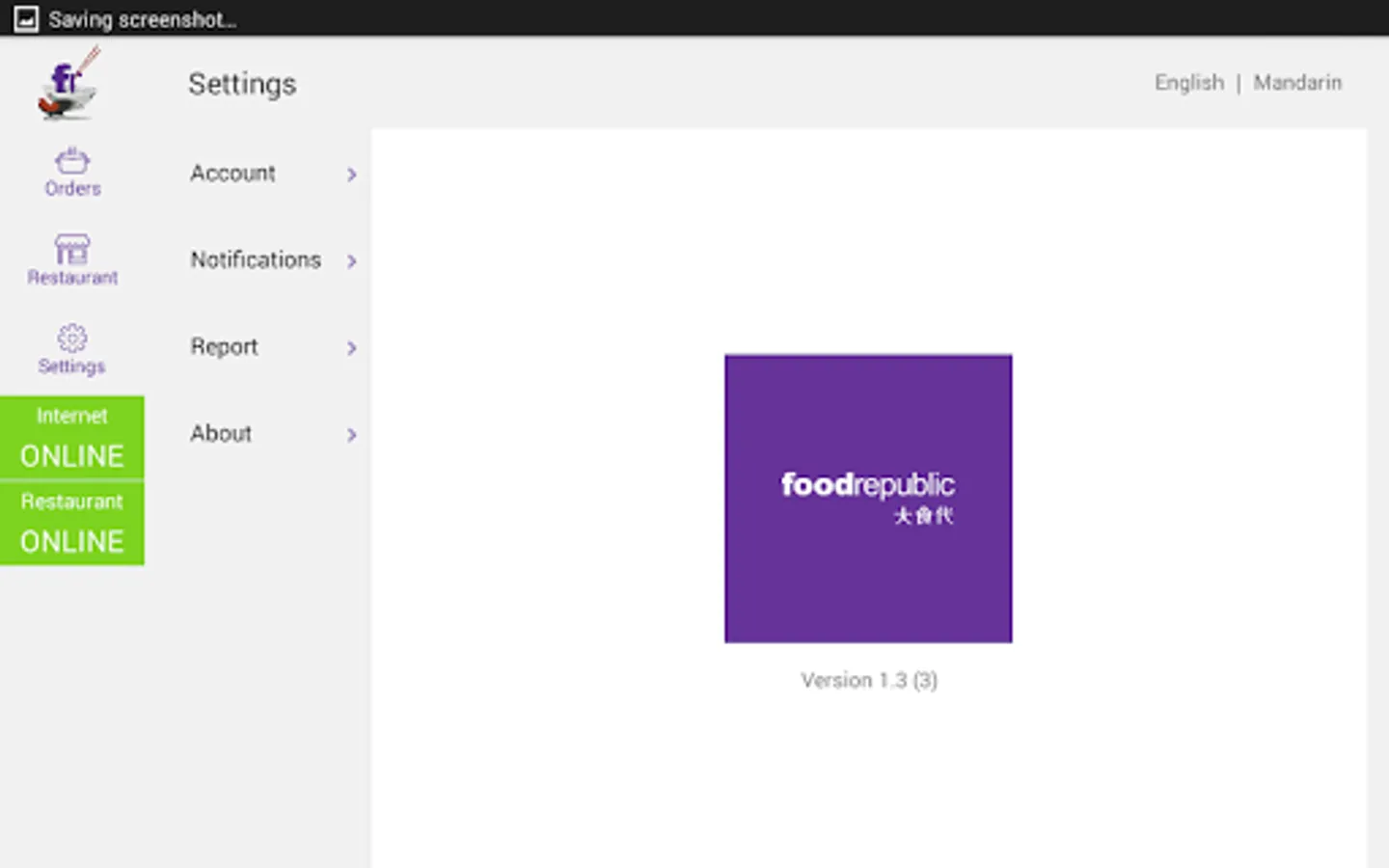The width and height of the screenshot is (1389, 868).
Task: Toggle the Internet ONLINE status
Action: (72, 438)
